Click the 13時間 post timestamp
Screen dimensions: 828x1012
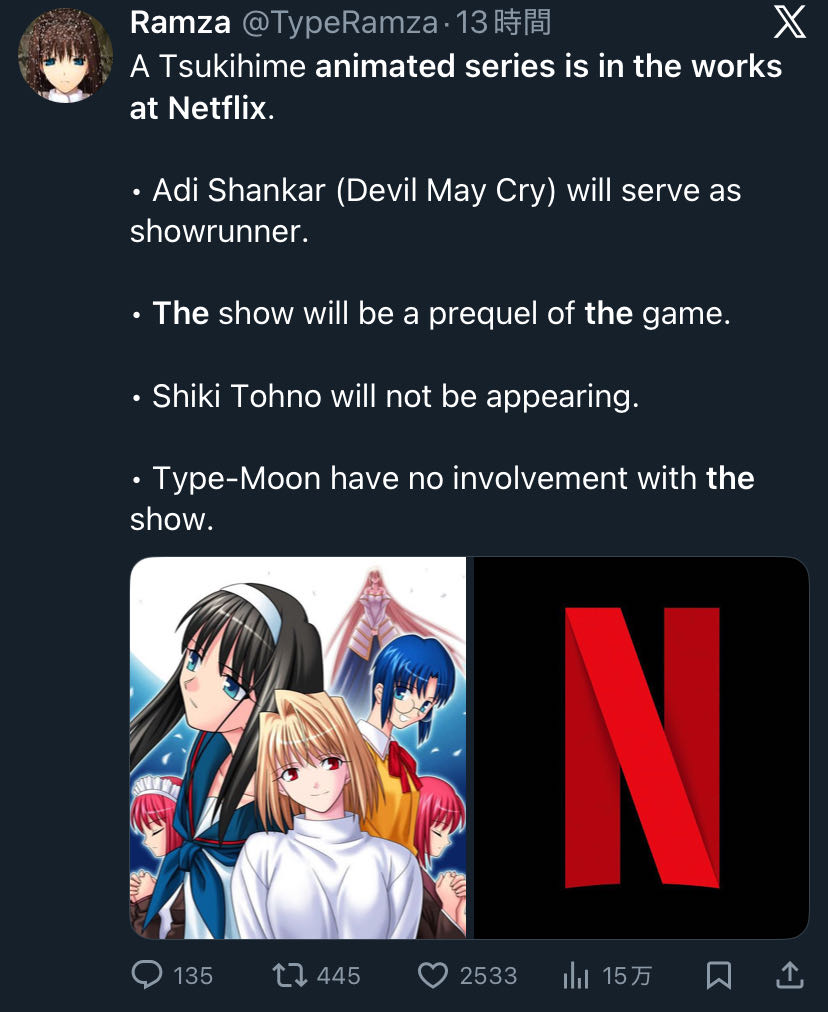coord(503,23)
